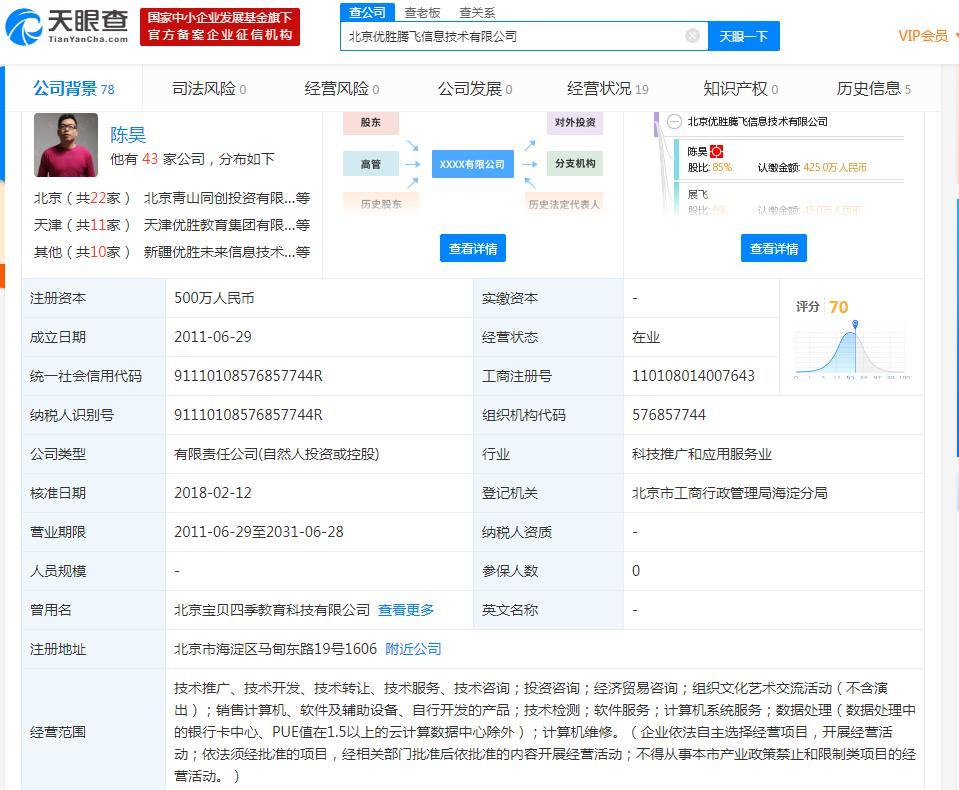Click the 天眼一下 search button
Image resolution: width=959 pixels, height=790 pixels.
[743, 36]
